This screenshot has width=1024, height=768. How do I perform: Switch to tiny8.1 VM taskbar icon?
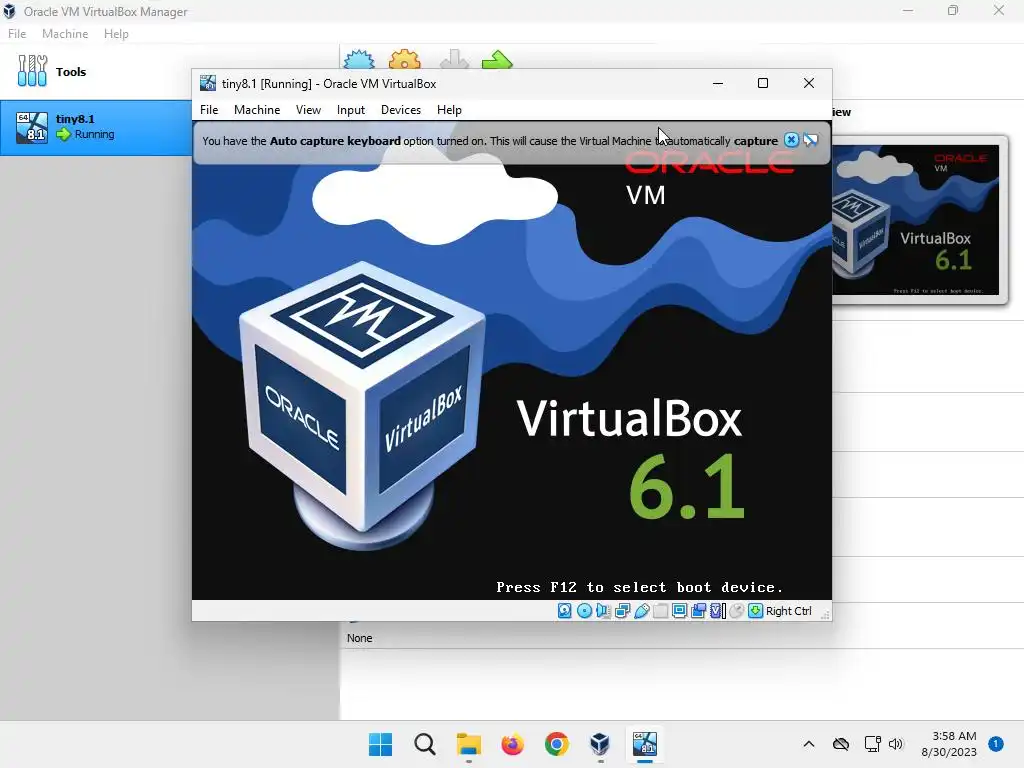click(645, 744)
